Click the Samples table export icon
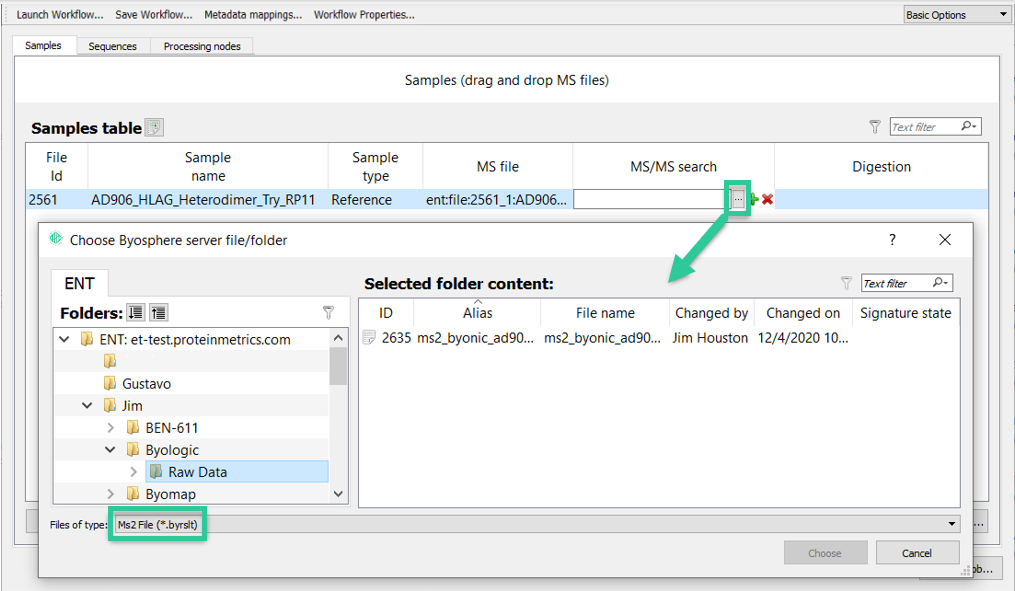 [x=154, y=127]
